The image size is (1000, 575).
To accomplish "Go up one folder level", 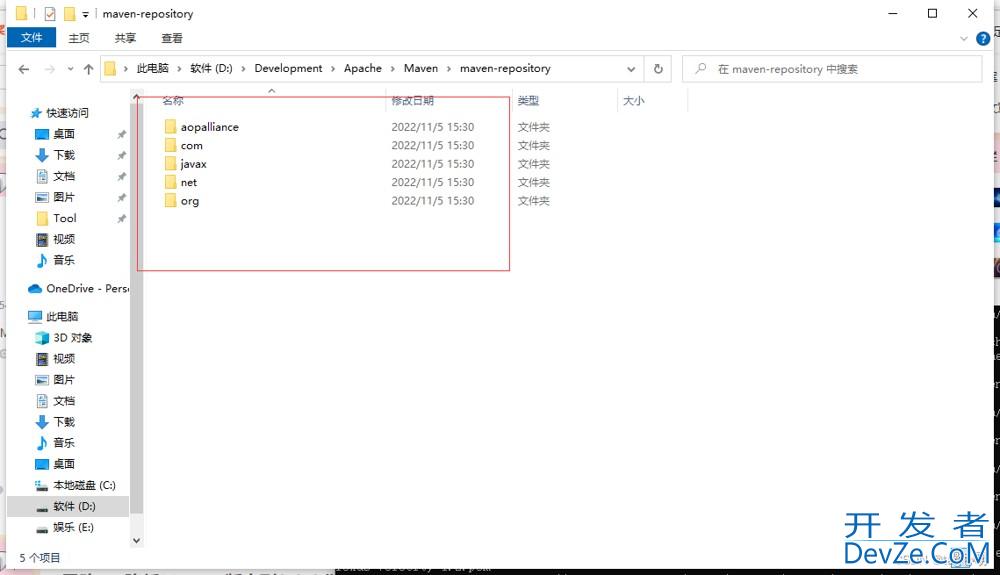I will tap(88, 69).
